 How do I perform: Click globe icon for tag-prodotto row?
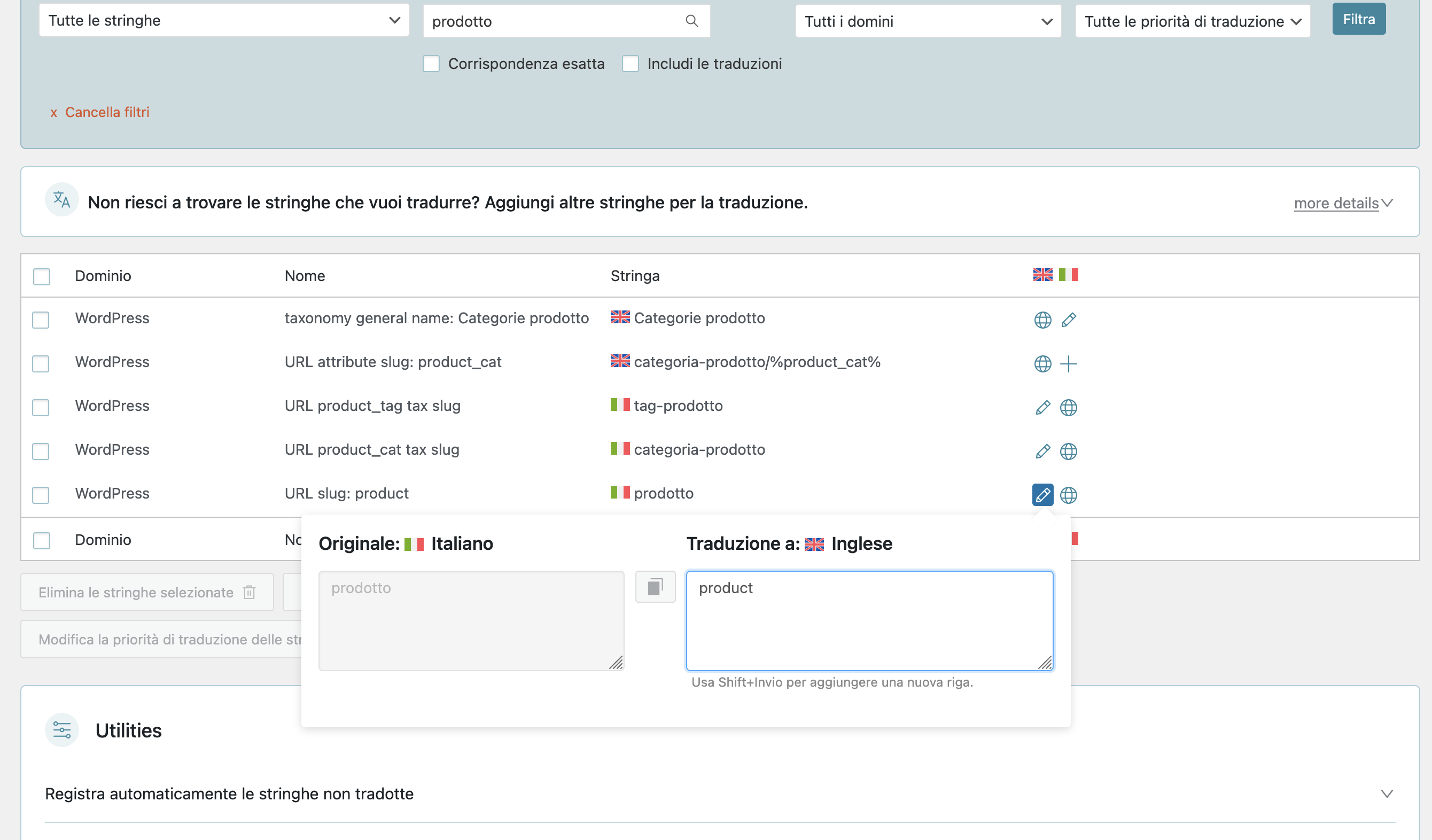point(1068,408)
